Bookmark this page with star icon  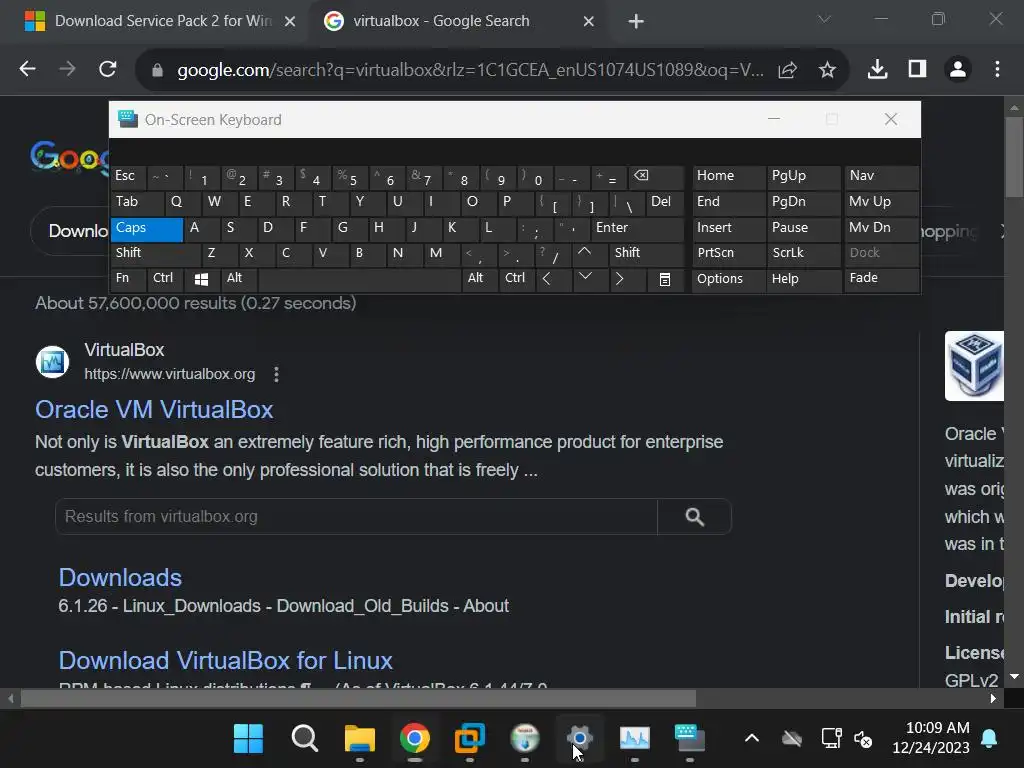827,69
